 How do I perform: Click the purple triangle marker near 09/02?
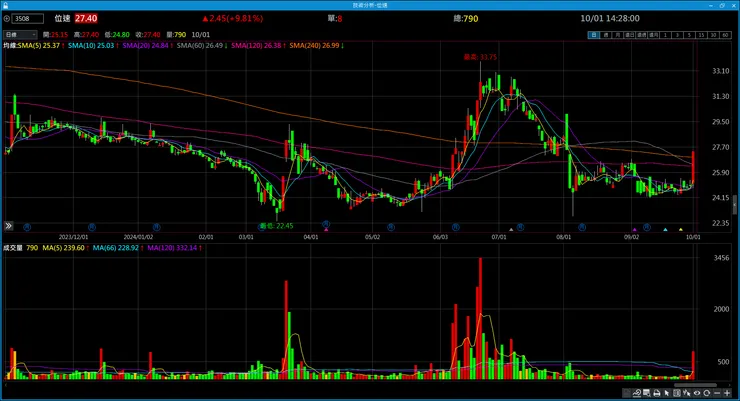[634, 230]
